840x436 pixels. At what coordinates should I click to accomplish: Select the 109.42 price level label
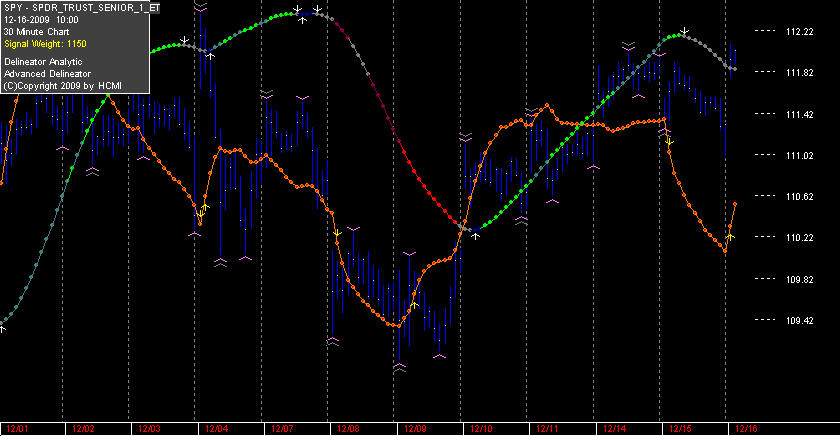(x=799, y=320)
